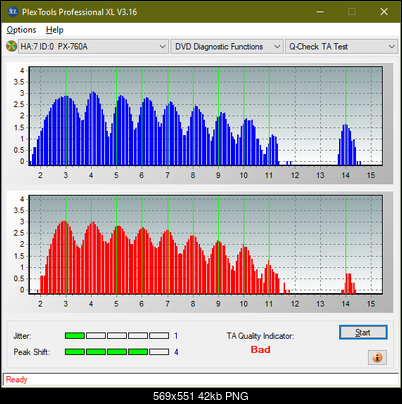Click the PlexTools XL title bar icon
Image resolution: width=402 pixels, height=404 pixels.
(x=12, y=12)
